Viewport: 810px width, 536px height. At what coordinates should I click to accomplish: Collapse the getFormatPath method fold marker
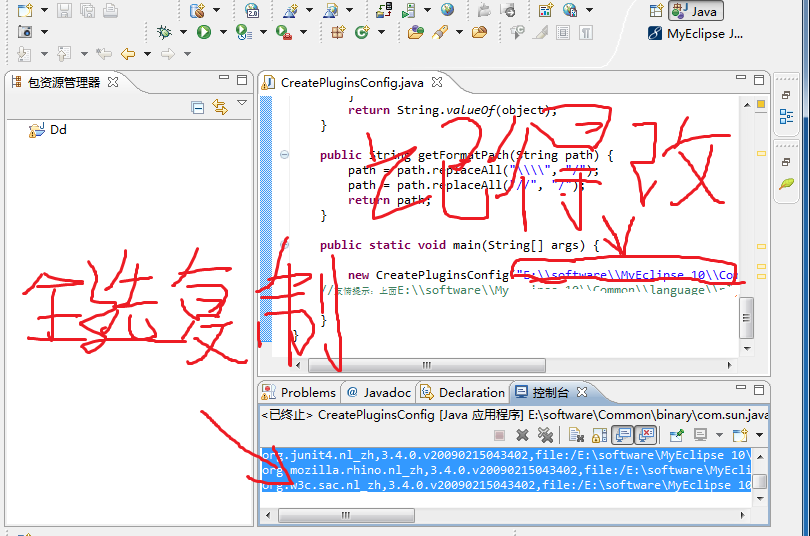tap(284, 155)
